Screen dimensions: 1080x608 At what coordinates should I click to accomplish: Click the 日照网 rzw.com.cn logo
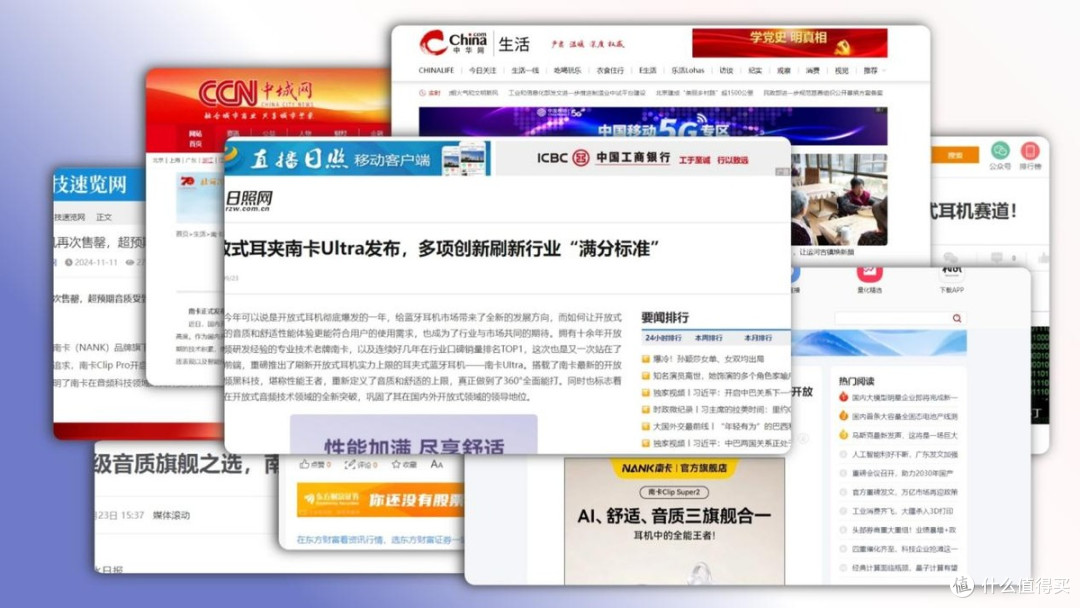point(249,200)
